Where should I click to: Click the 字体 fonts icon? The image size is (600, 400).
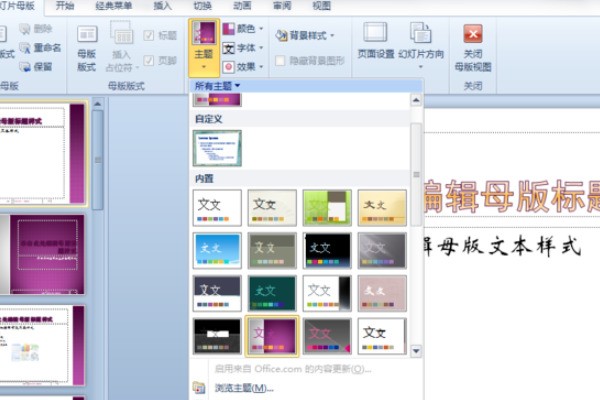(x=228, y=48)
